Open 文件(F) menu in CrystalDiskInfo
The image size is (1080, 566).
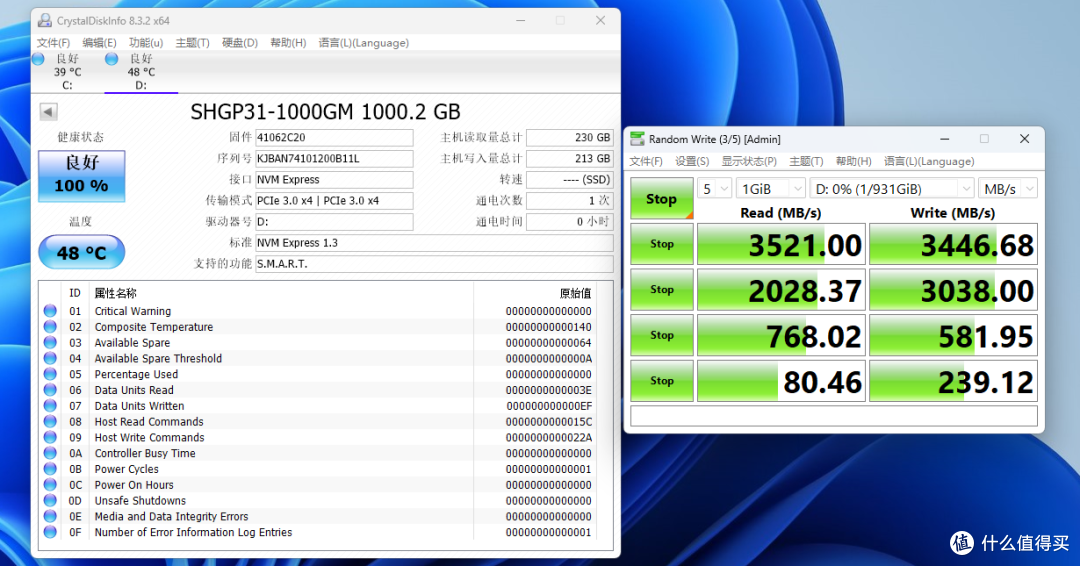(x=53, y=43)
